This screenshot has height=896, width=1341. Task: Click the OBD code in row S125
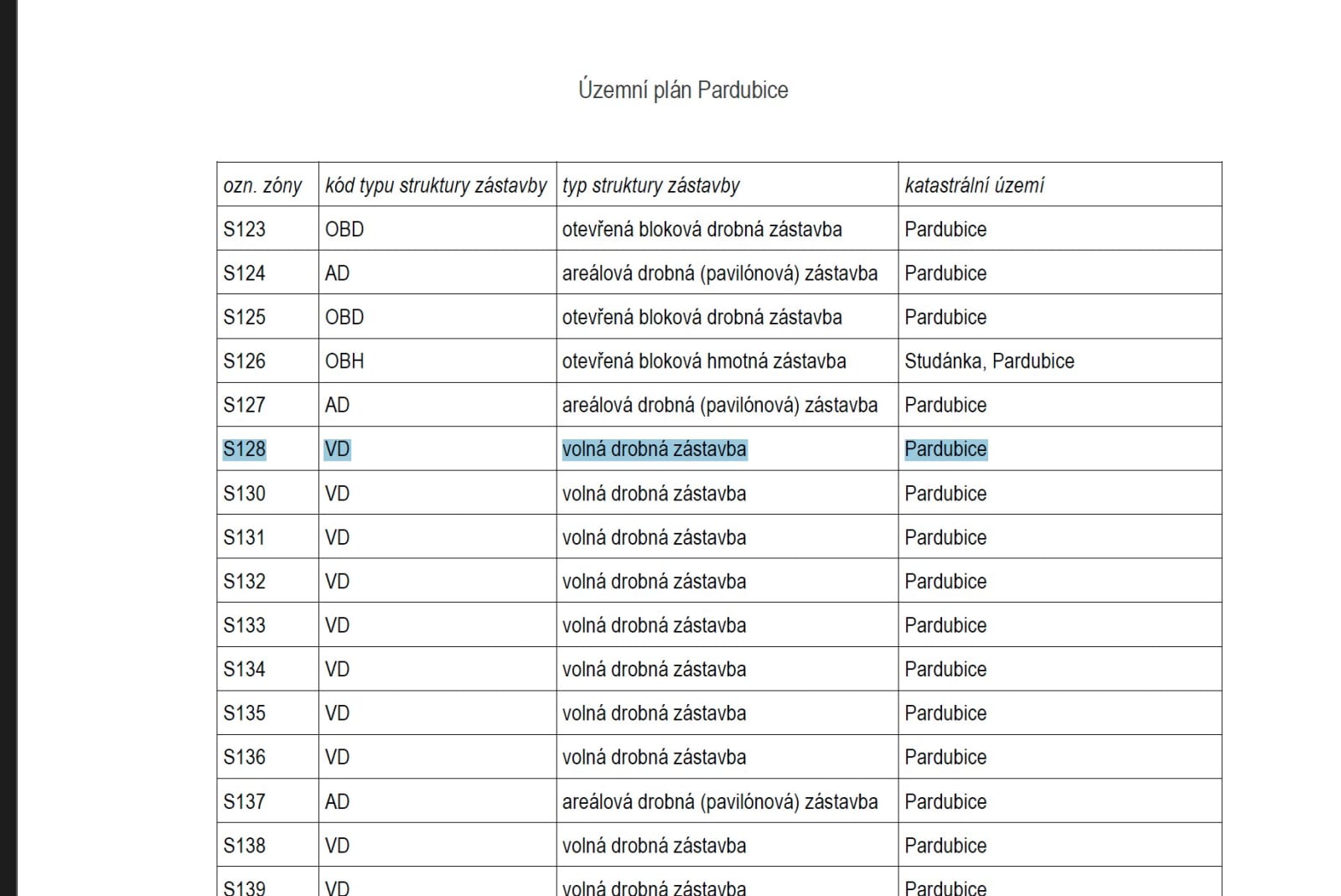point(344,317)
